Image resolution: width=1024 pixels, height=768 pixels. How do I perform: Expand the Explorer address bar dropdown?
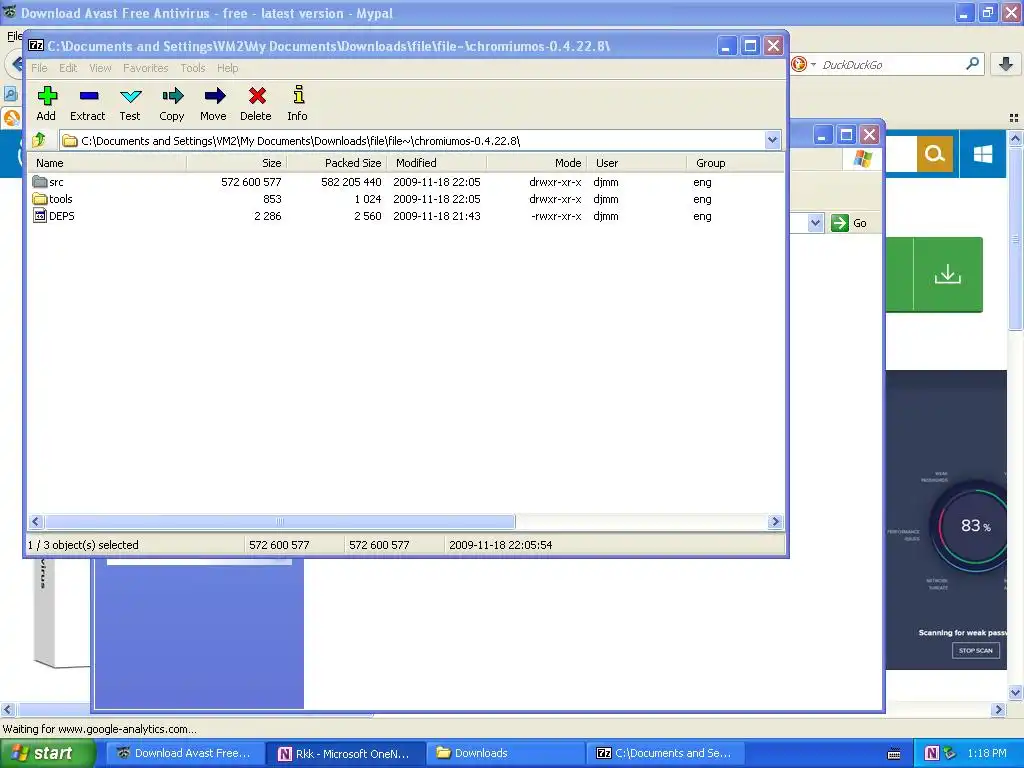(x=815, y=223)
